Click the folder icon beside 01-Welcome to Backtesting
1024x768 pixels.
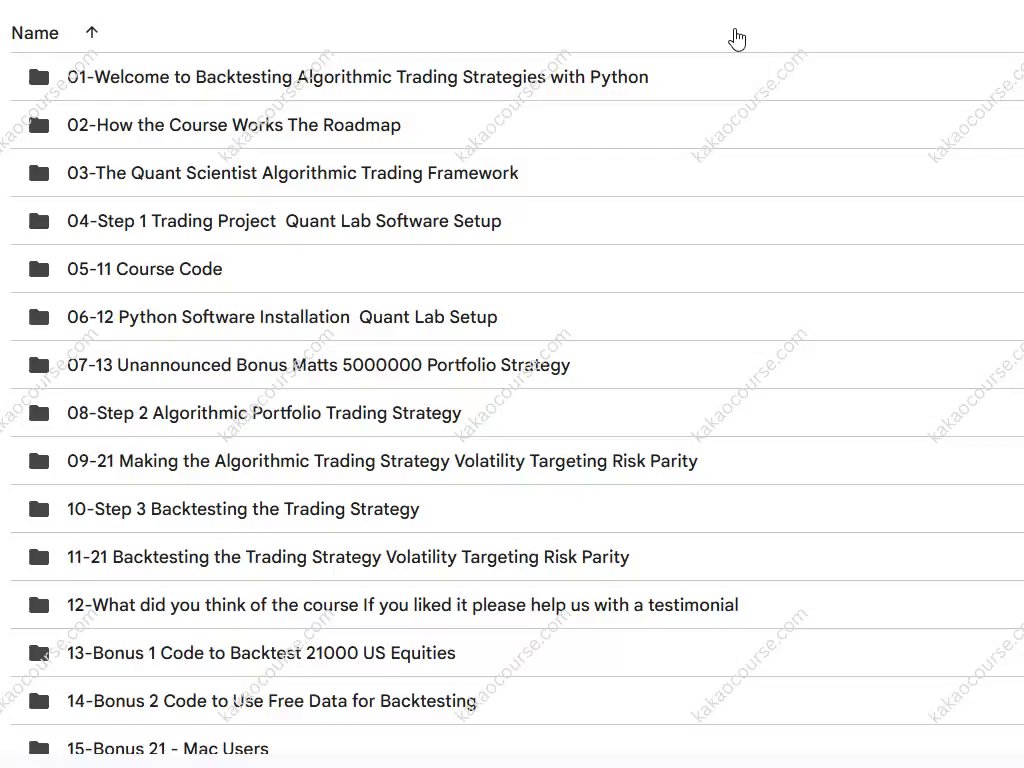(x=39, y=77)
